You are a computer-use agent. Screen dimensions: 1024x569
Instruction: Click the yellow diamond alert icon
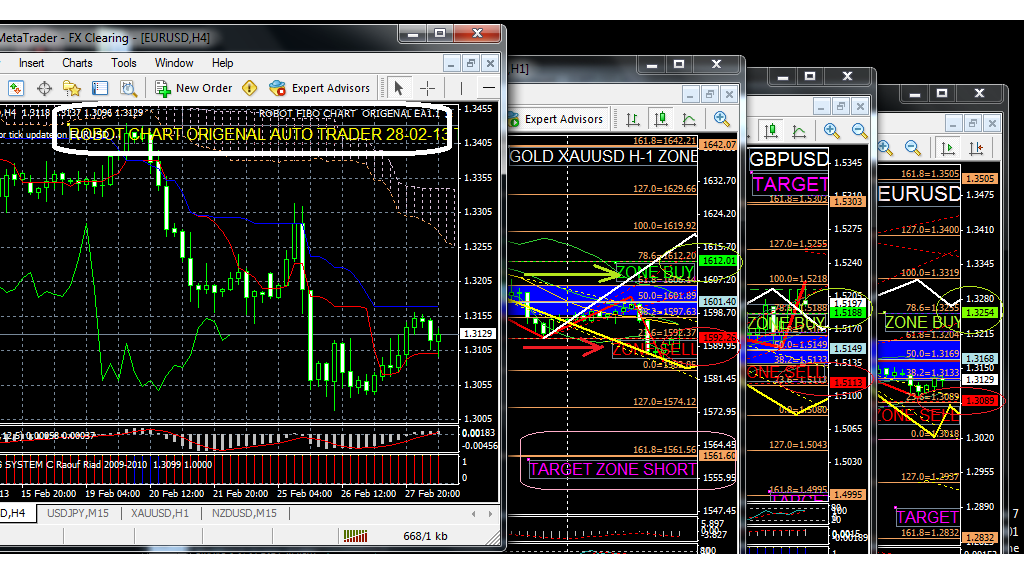(249, 88)
